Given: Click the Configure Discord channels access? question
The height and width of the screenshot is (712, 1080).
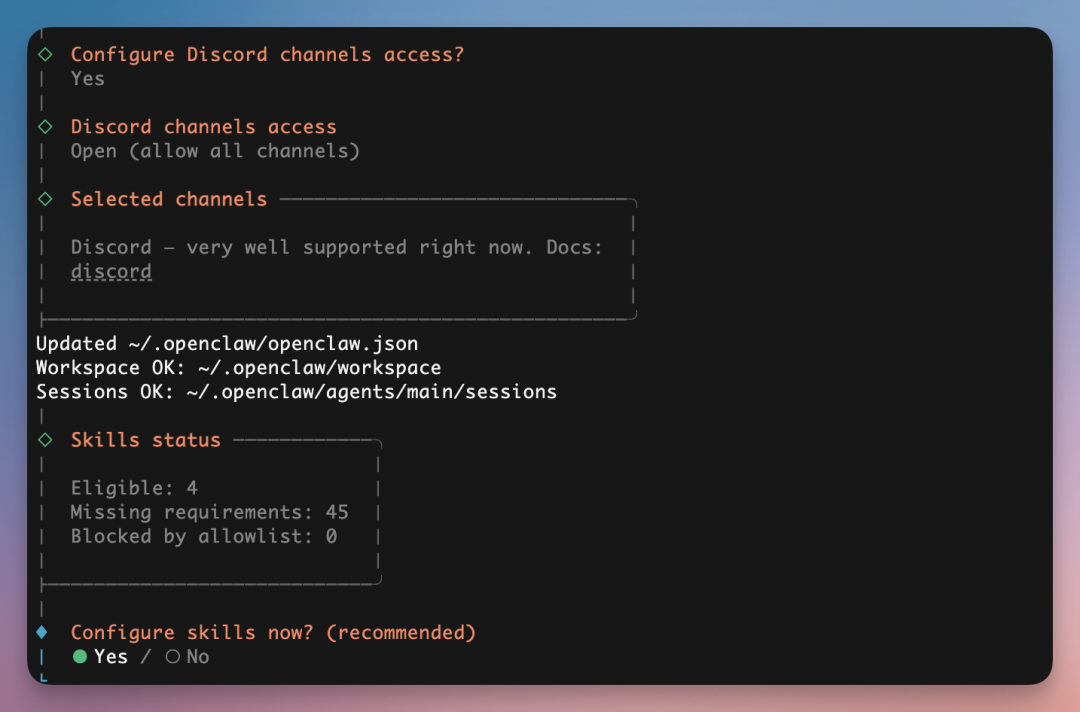Looking at the screenshot, I should [267, 55].
